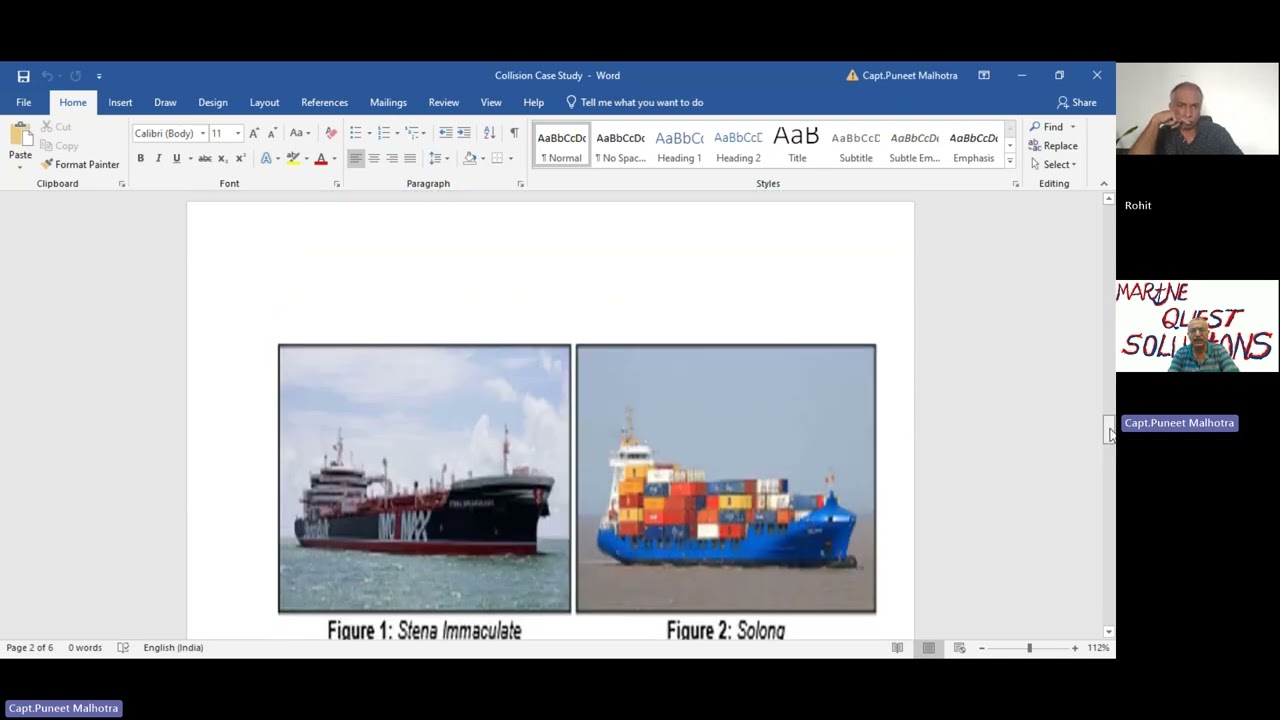Insert a numbered list
The width and height of the screenshot is (1280, 720).
pos(384,133)
